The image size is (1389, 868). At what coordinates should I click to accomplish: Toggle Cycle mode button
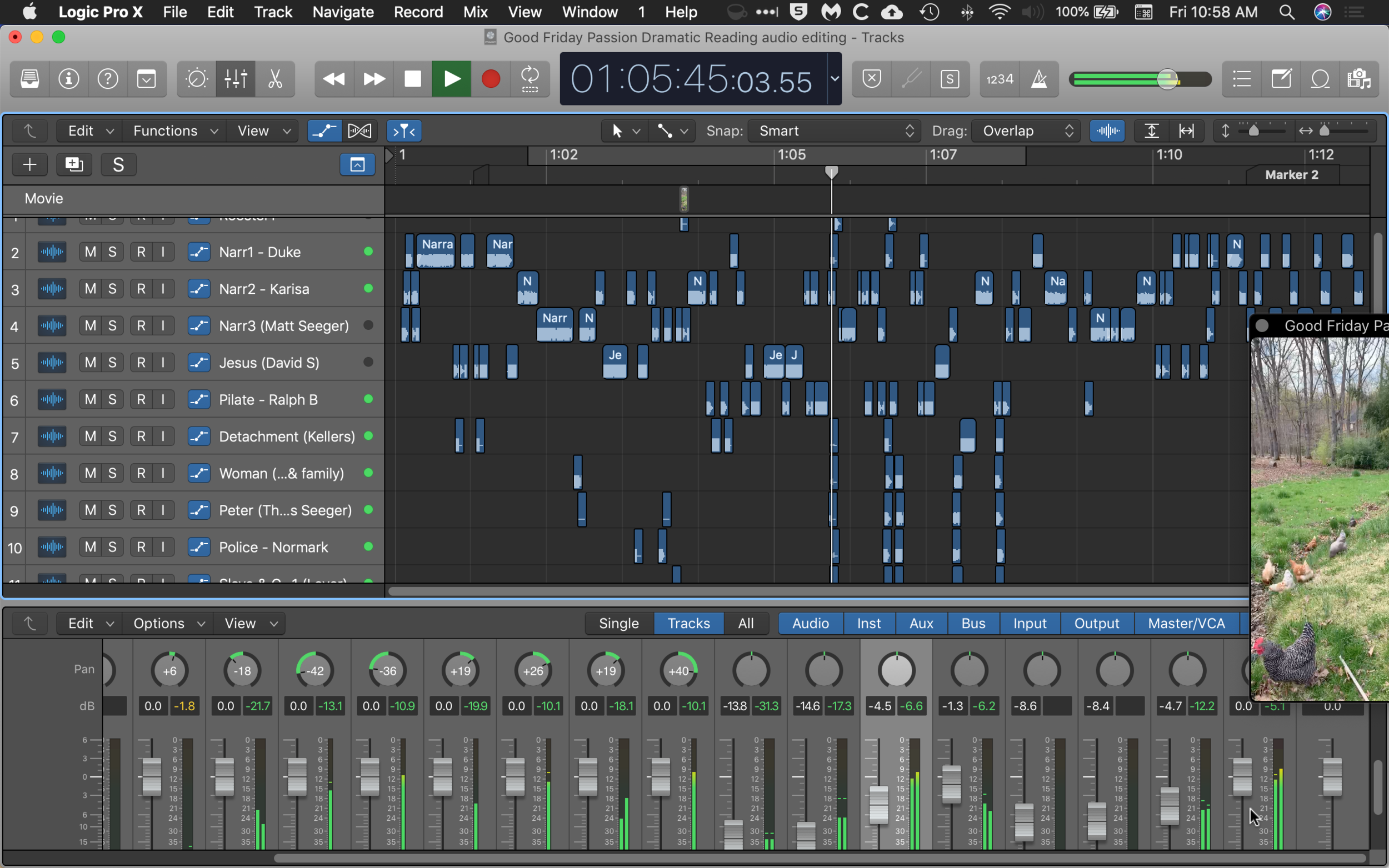pos(530,79)
